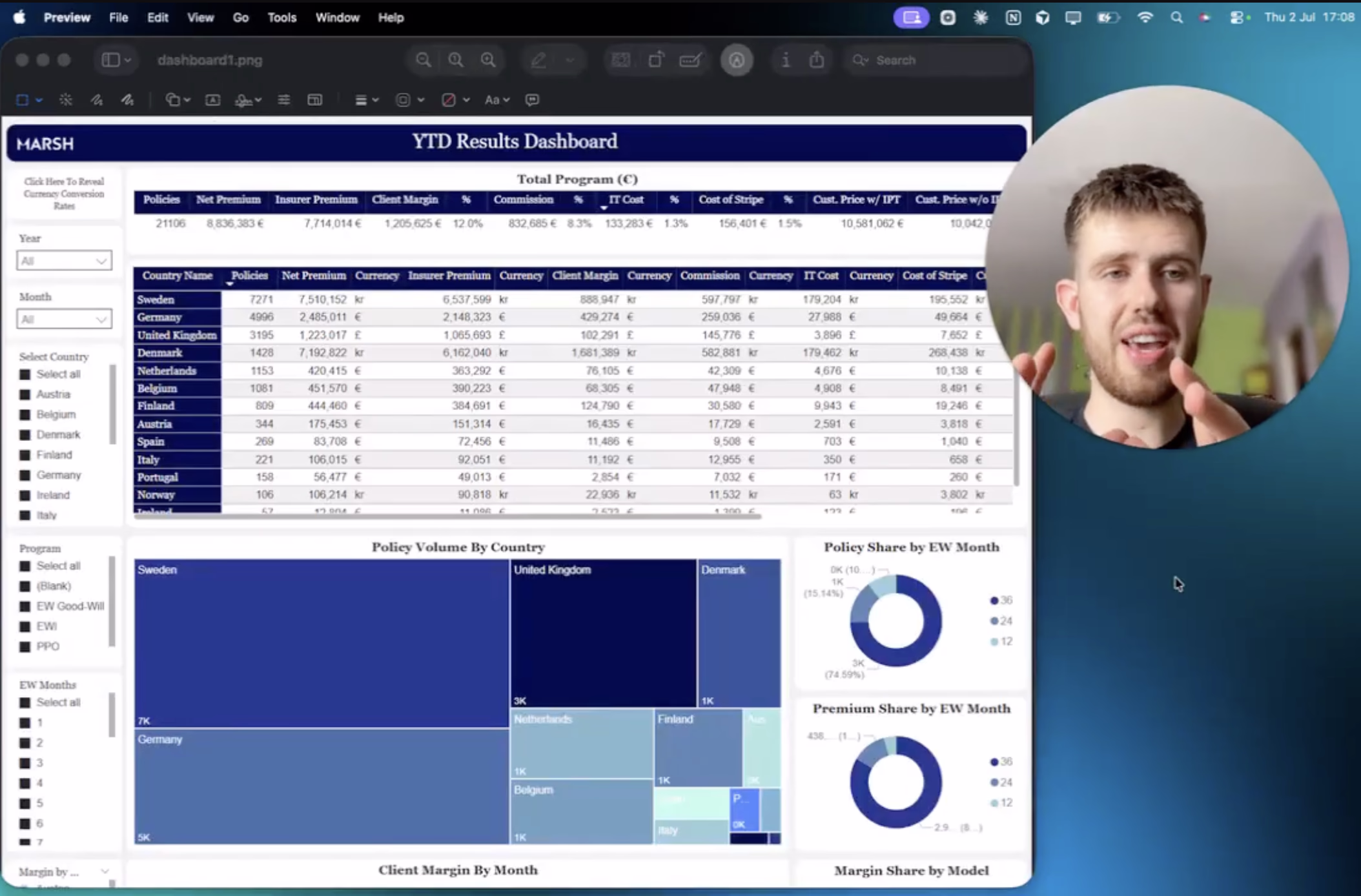This screenshot has height=896, width=1361.
Task: Toggle the Markup toolbar button
Action: (x=737, y=60)
